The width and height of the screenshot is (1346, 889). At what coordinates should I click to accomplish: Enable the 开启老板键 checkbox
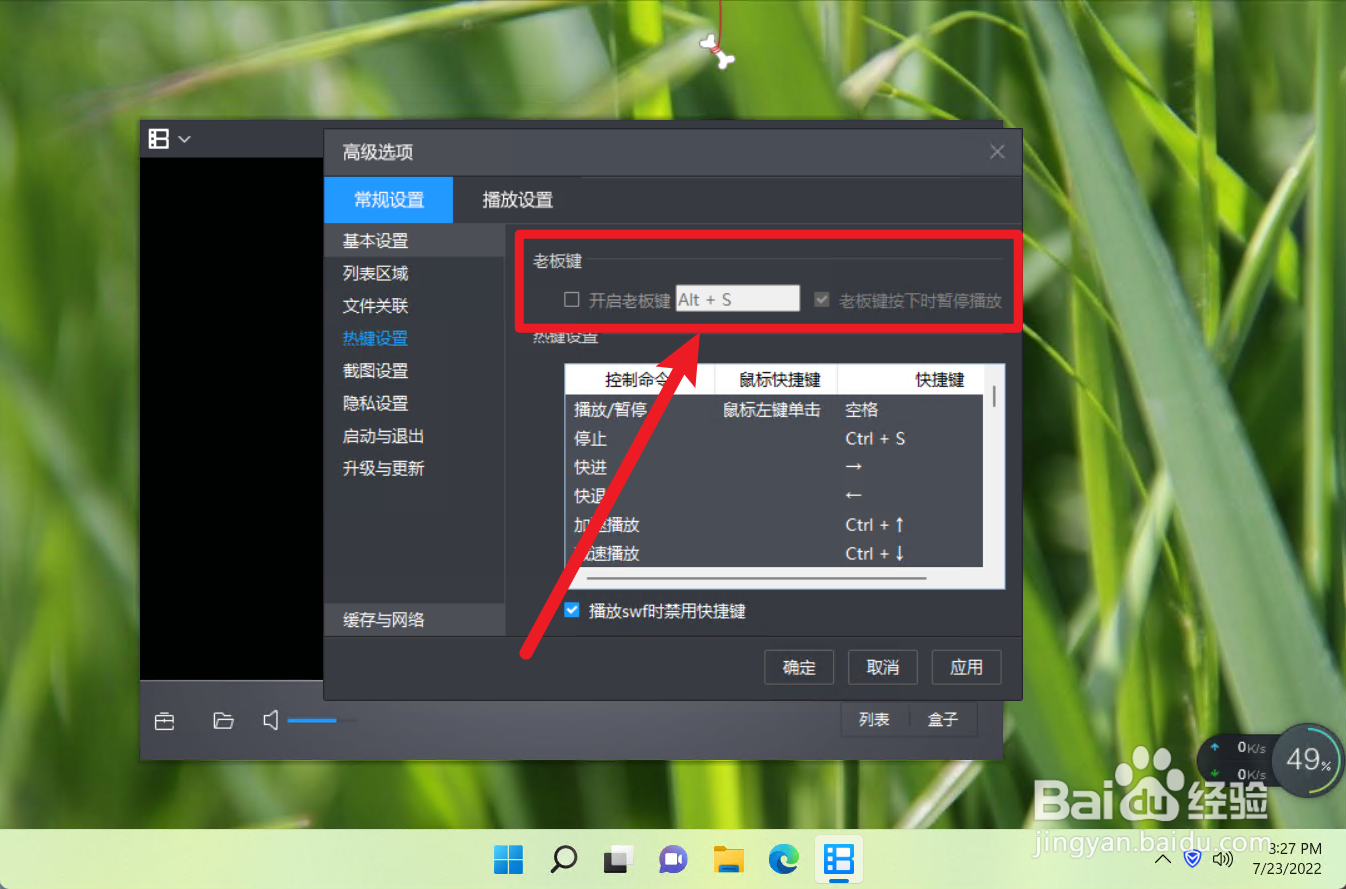pos(571,299)
